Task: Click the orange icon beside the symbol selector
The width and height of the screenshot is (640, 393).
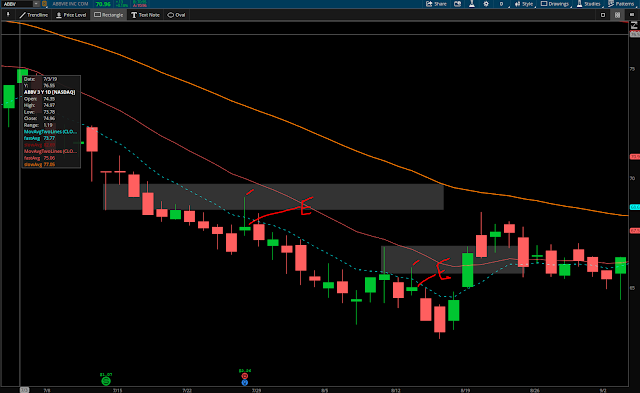Action: [44, 4]
